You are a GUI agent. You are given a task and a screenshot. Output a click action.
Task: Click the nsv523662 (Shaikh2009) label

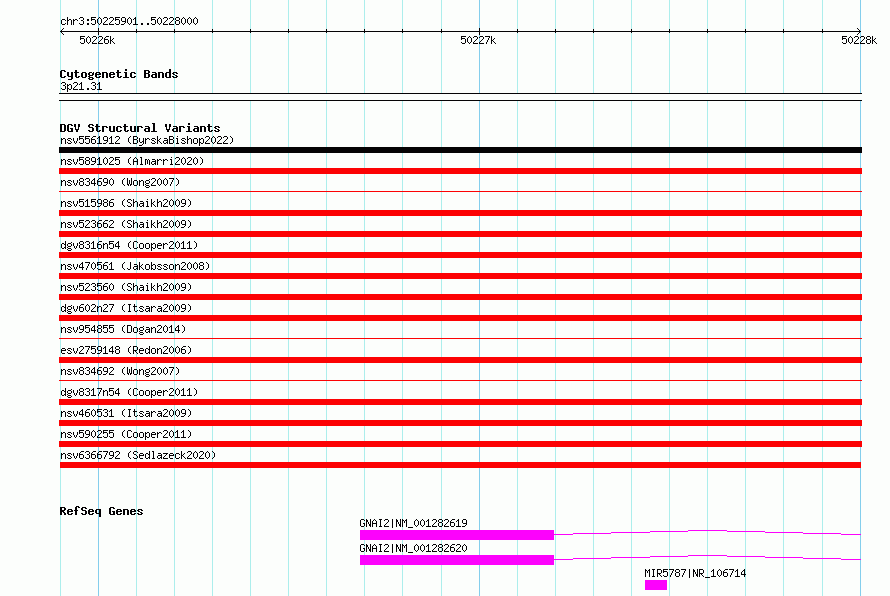(x=126, y=224)
